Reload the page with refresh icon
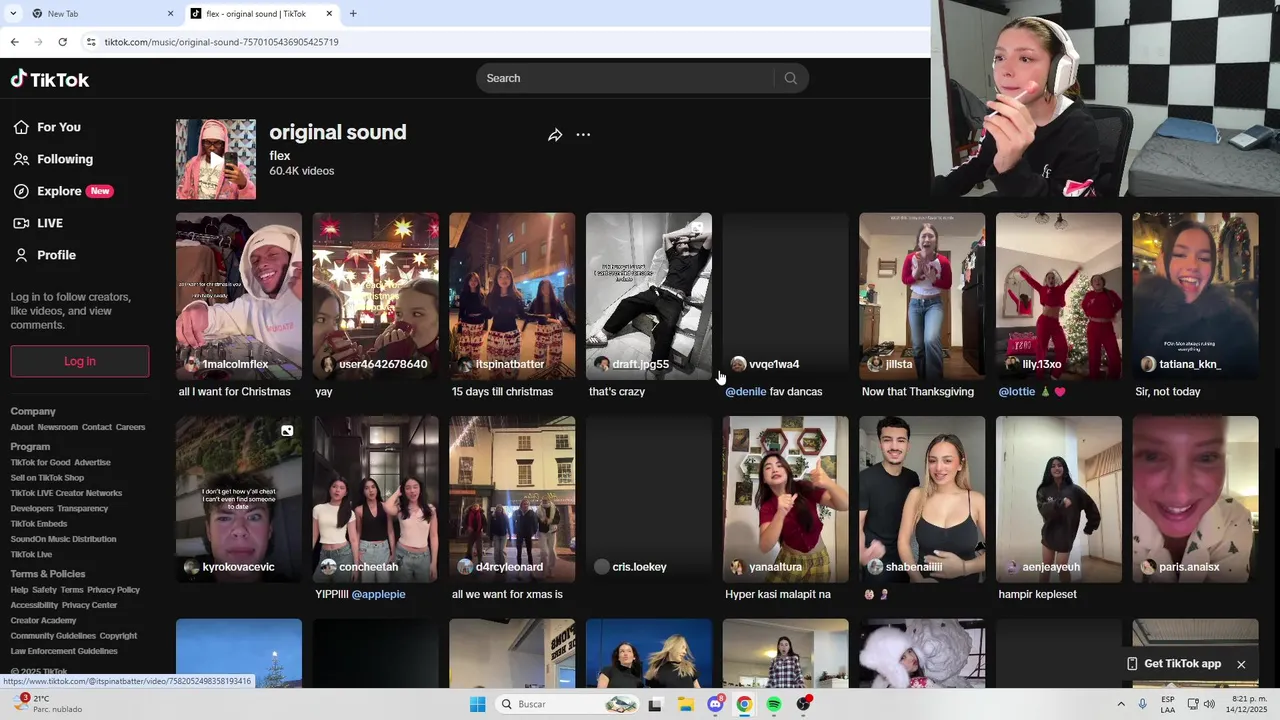This screenshot has height=720, width=1280. [62, 42]
